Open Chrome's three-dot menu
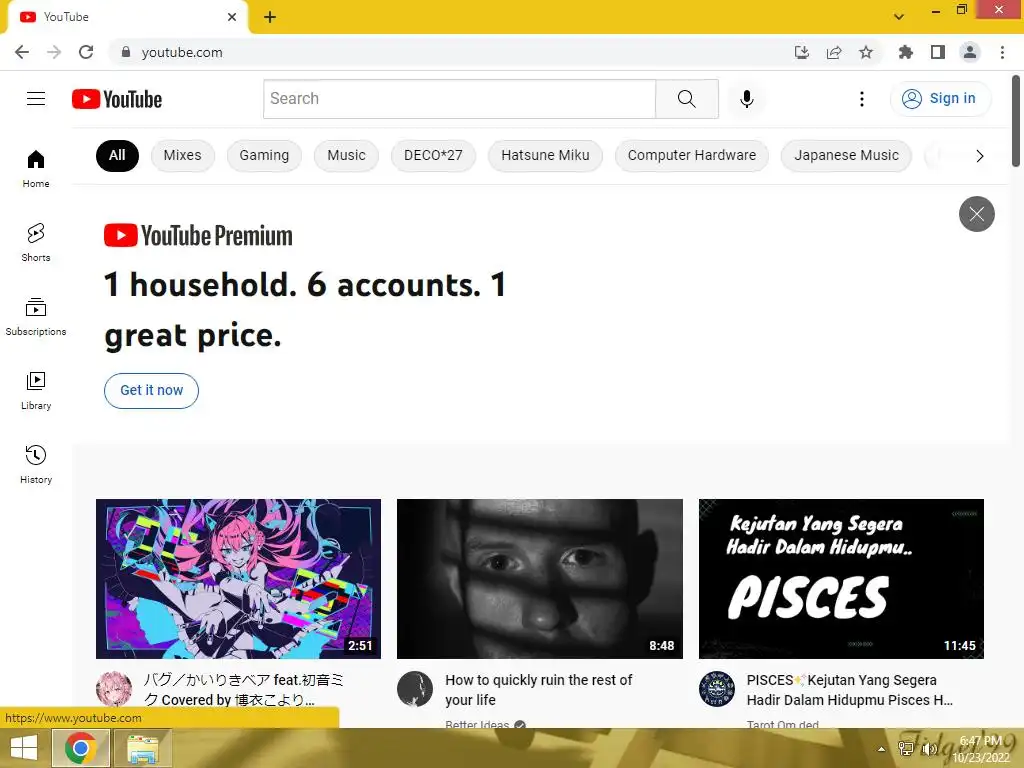The width and height of the screenshot is (1024, 768). pyautogui.click(x=1002, y=52)
